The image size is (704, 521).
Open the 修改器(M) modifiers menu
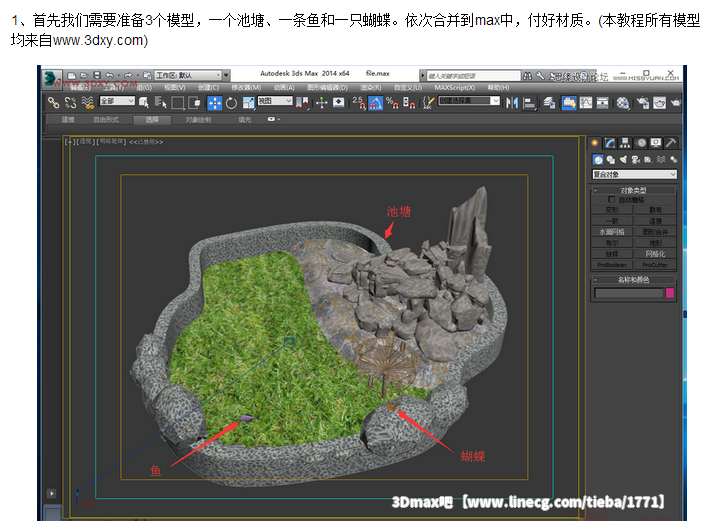click(x=246, y=88)
